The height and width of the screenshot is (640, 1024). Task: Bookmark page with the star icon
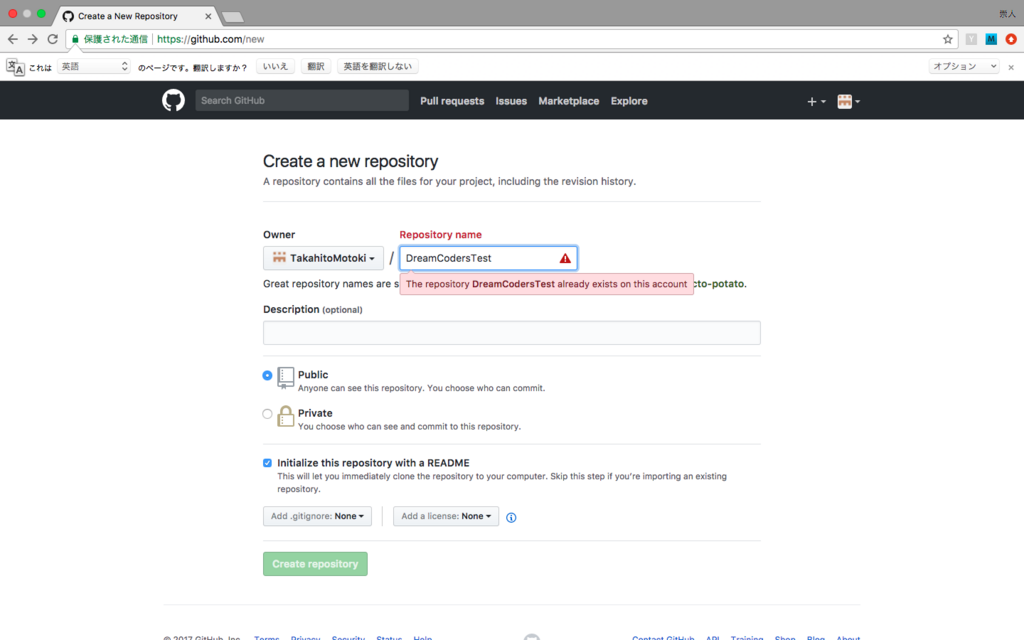coord(948,39)
